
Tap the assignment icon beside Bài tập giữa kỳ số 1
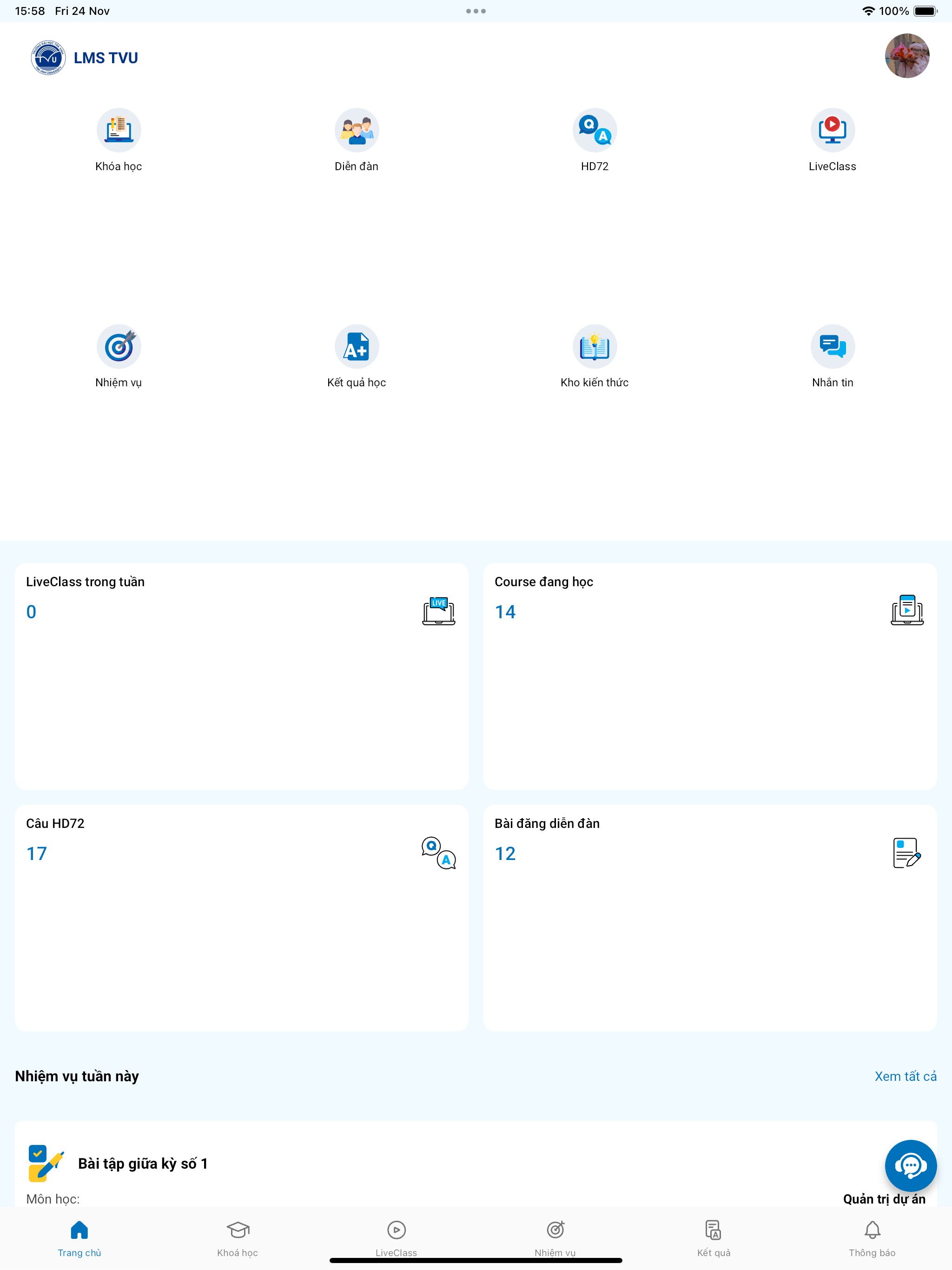click(46, 1163)
